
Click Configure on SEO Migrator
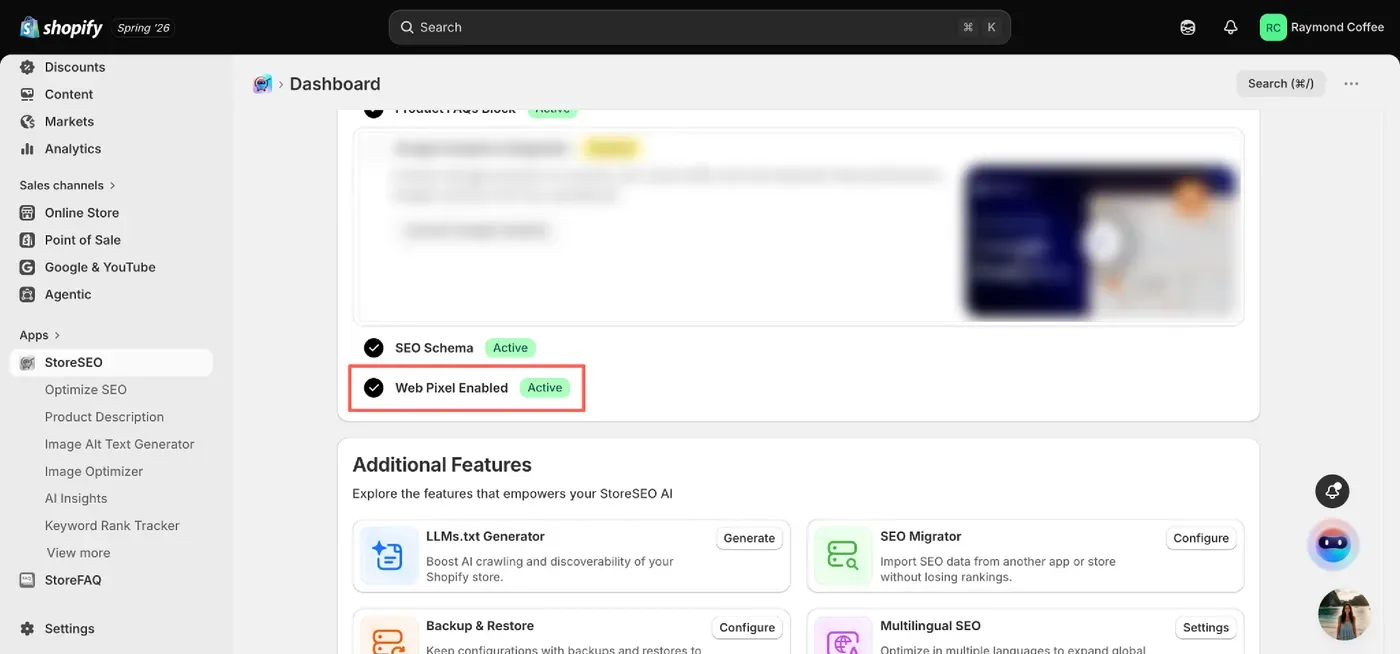pos(1201,538)
